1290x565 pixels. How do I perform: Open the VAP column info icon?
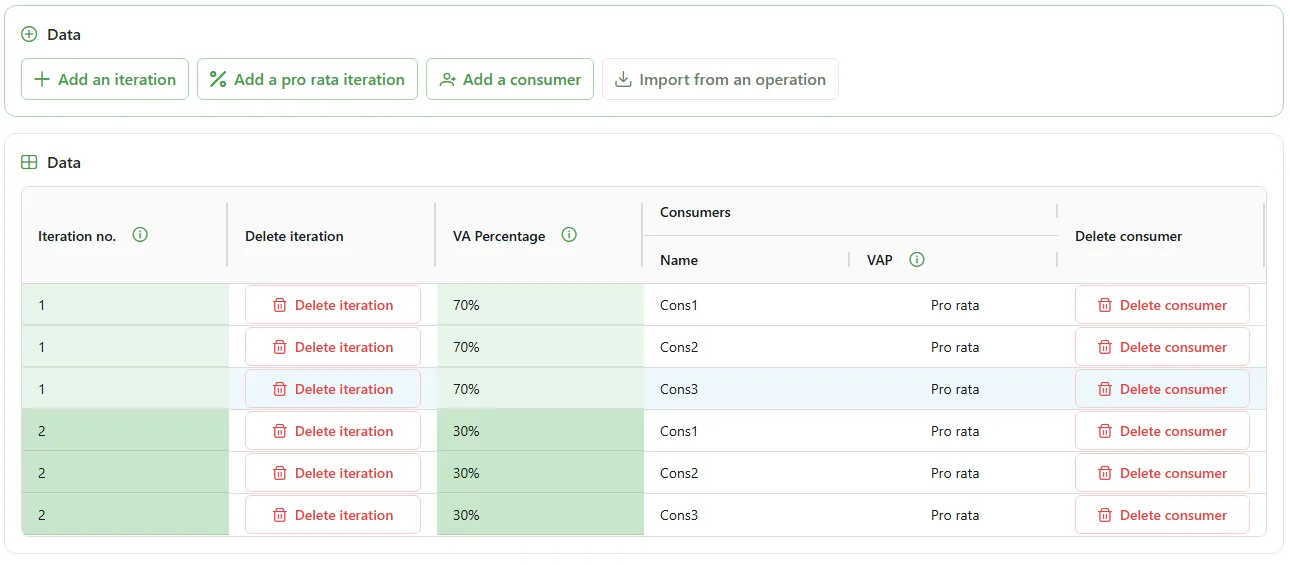point(917,259)
